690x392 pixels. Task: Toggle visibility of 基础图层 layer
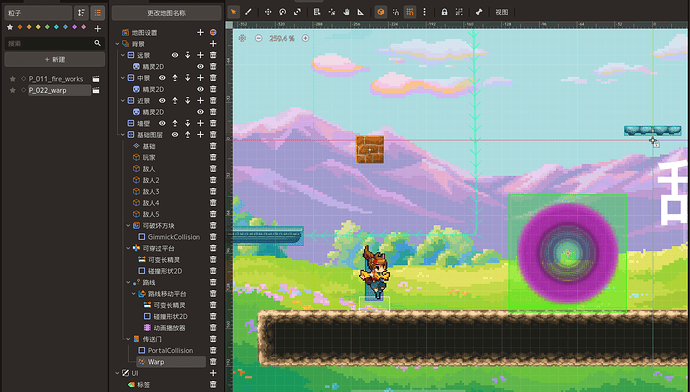[175, 135]
